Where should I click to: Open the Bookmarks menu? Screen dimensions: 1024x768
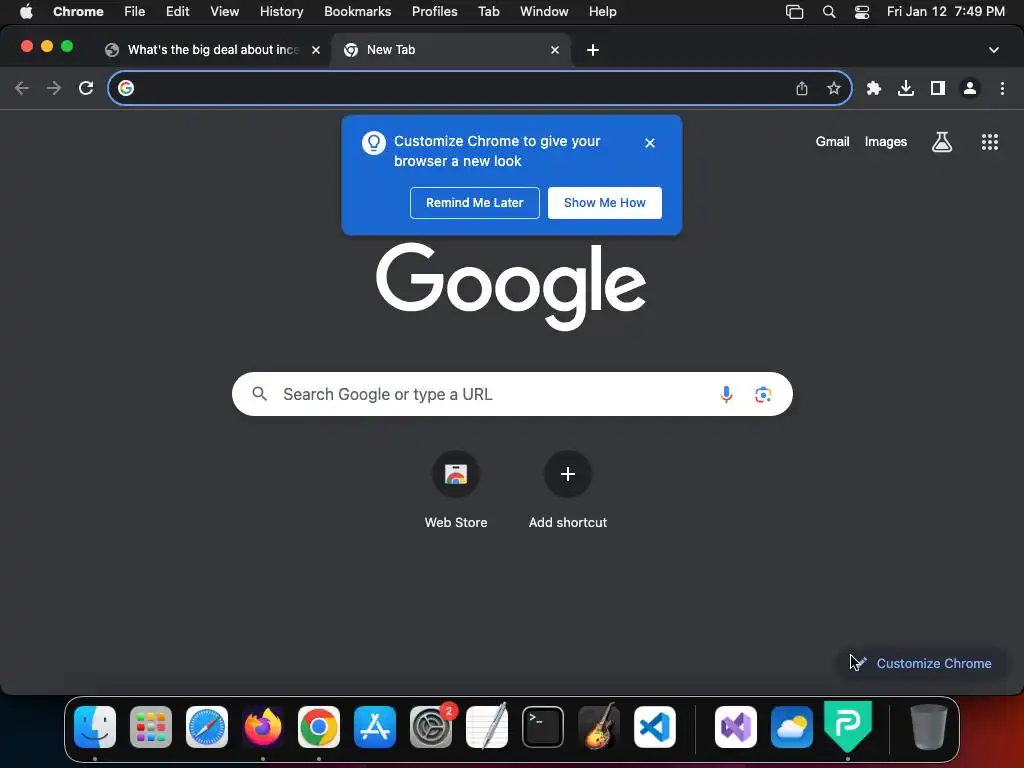pyautogui.click(x=357, y=12)
